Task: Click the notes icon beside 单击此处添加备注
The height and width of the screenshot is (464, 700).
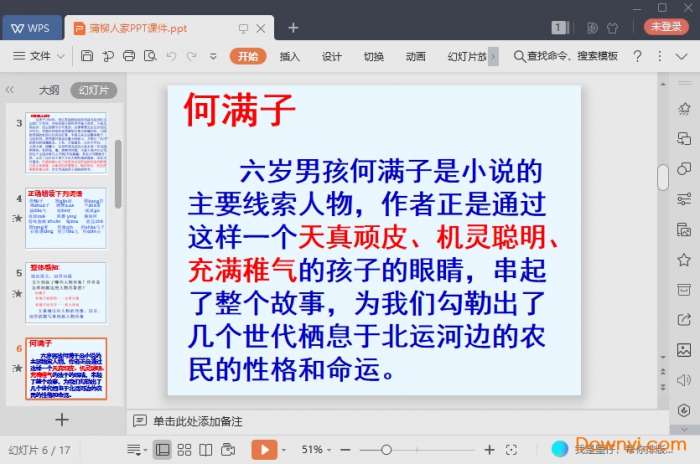Action: click(x=140, y=421)
